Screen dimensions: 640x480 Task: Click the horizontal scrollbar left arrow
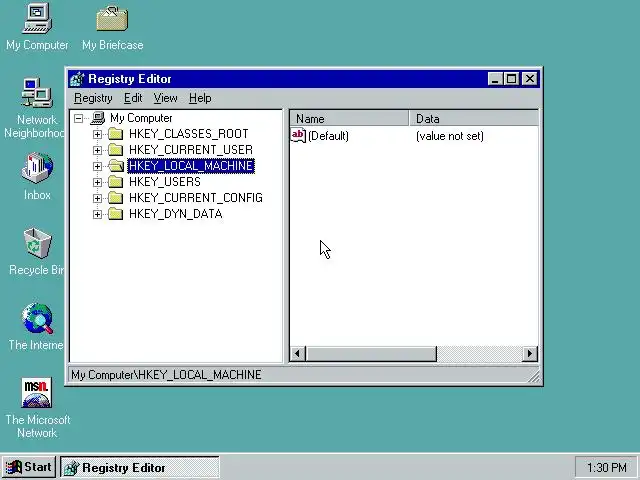(x=298, y=353)
